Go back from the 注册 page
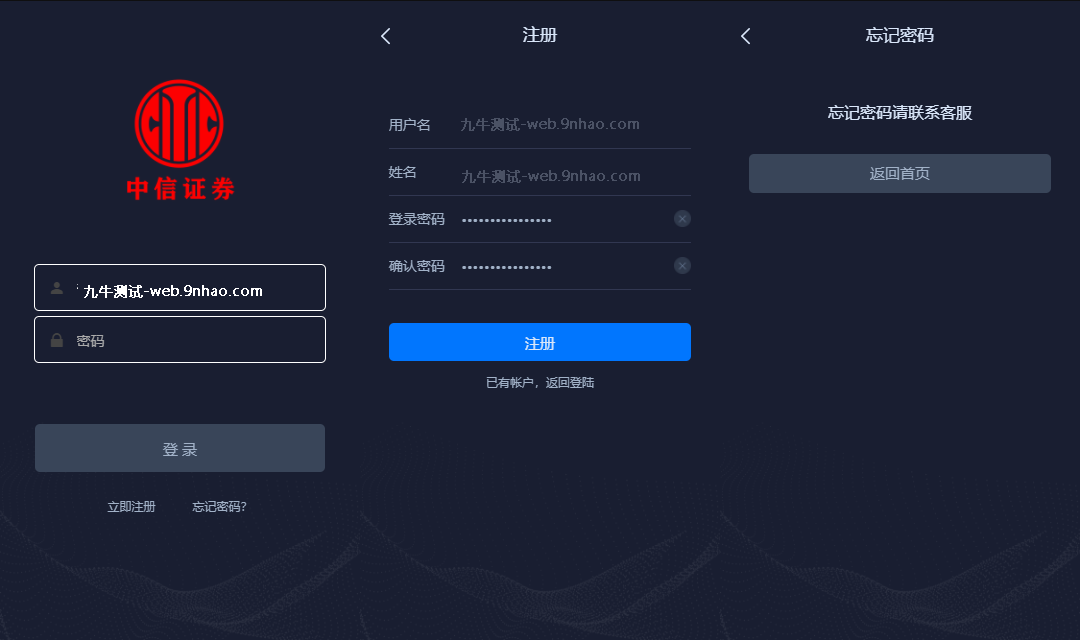 pyautogui.click(x=386, y=36)
